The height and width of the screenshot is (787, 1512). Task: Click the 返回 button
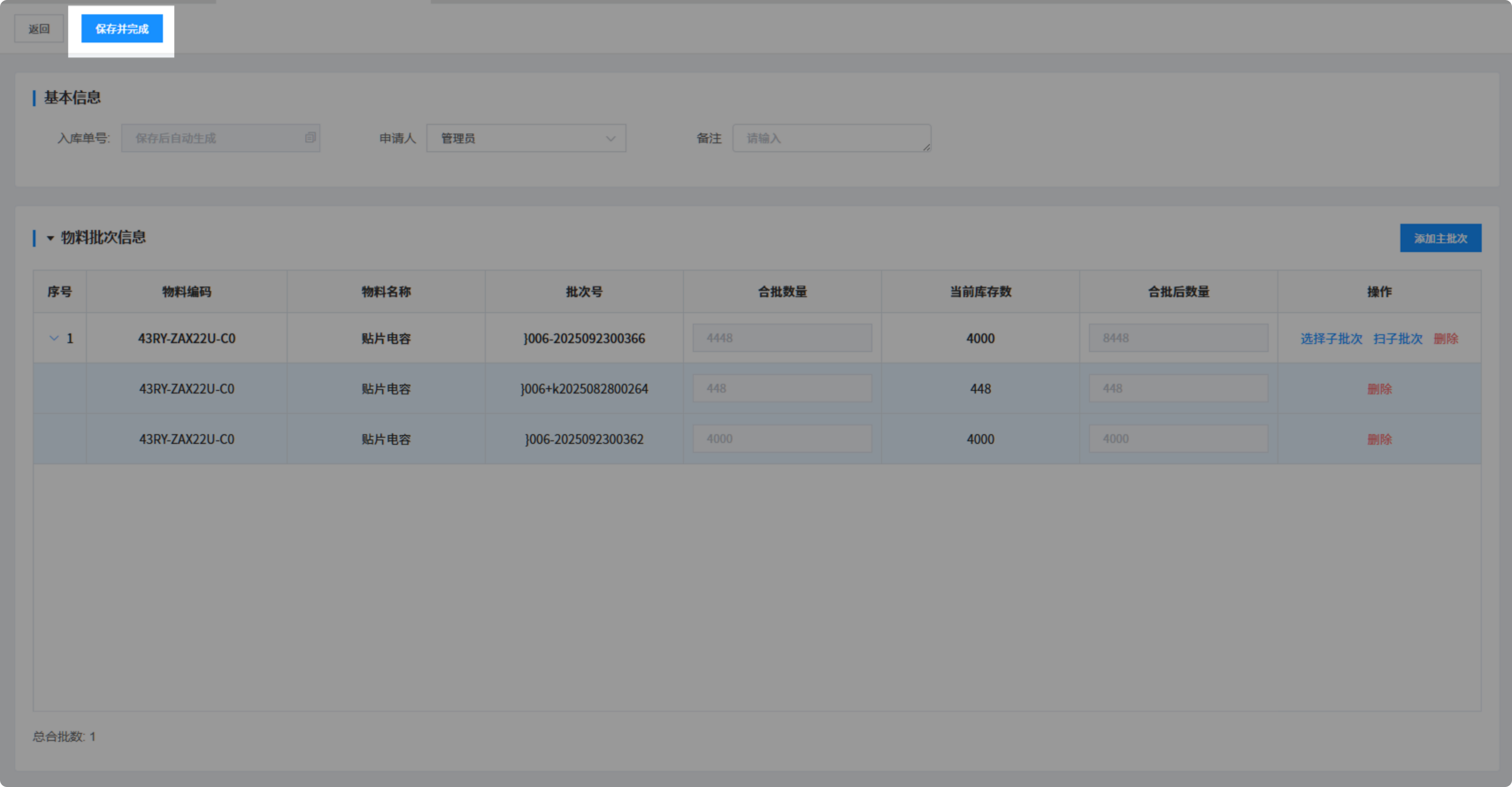pos(39,29)
